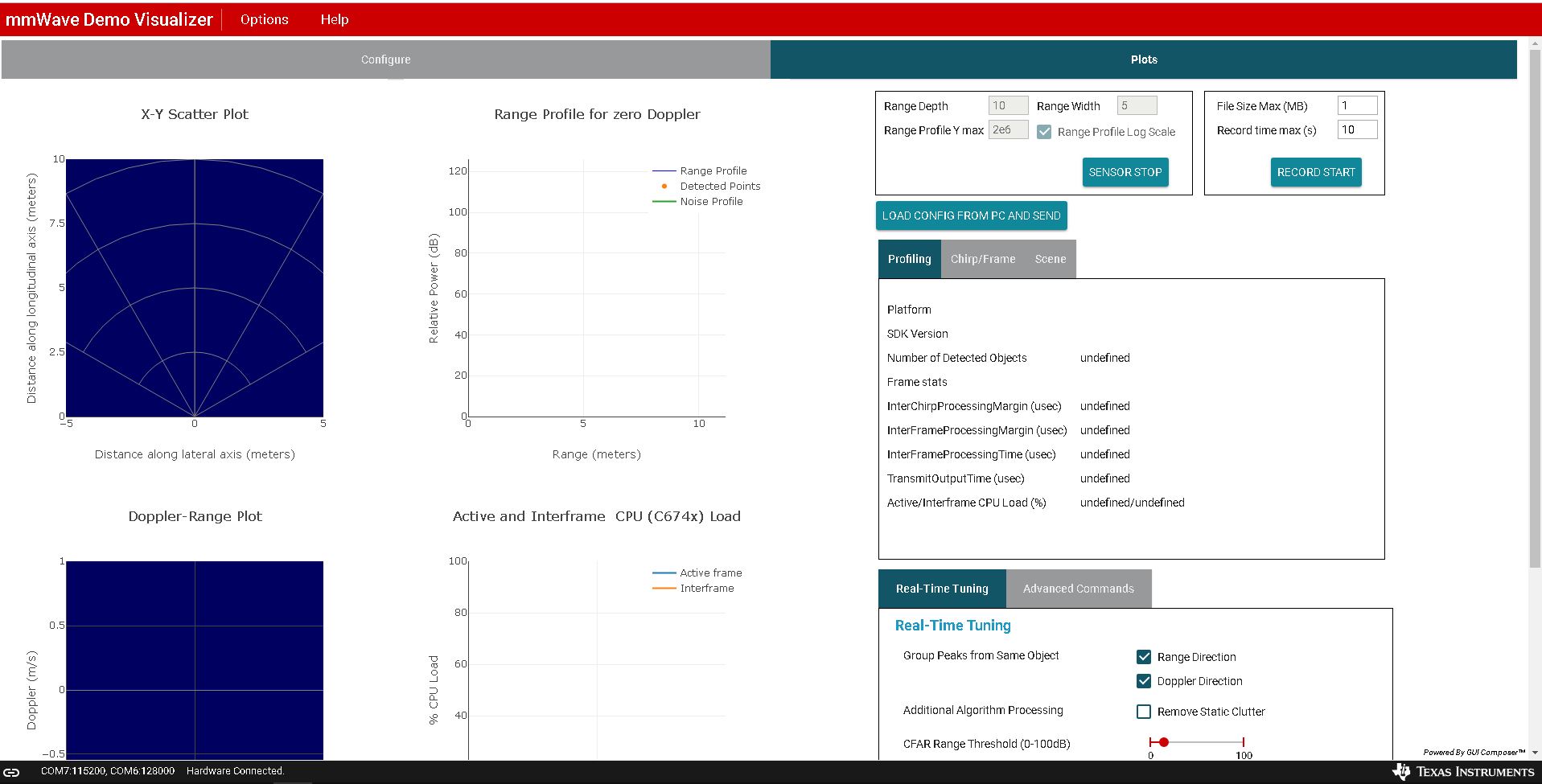Click the Doppler-Range Plot title
The width and height of the screenshot is (1542, 784).
195,516
